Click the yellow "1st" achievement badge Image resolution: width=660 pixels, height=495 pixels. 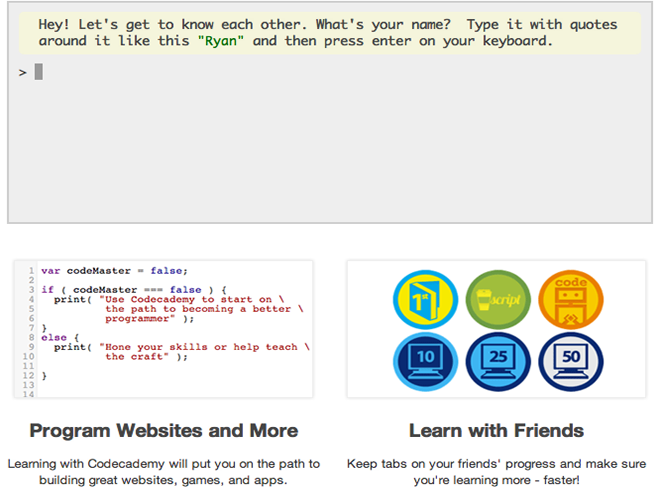coord(426,300)
